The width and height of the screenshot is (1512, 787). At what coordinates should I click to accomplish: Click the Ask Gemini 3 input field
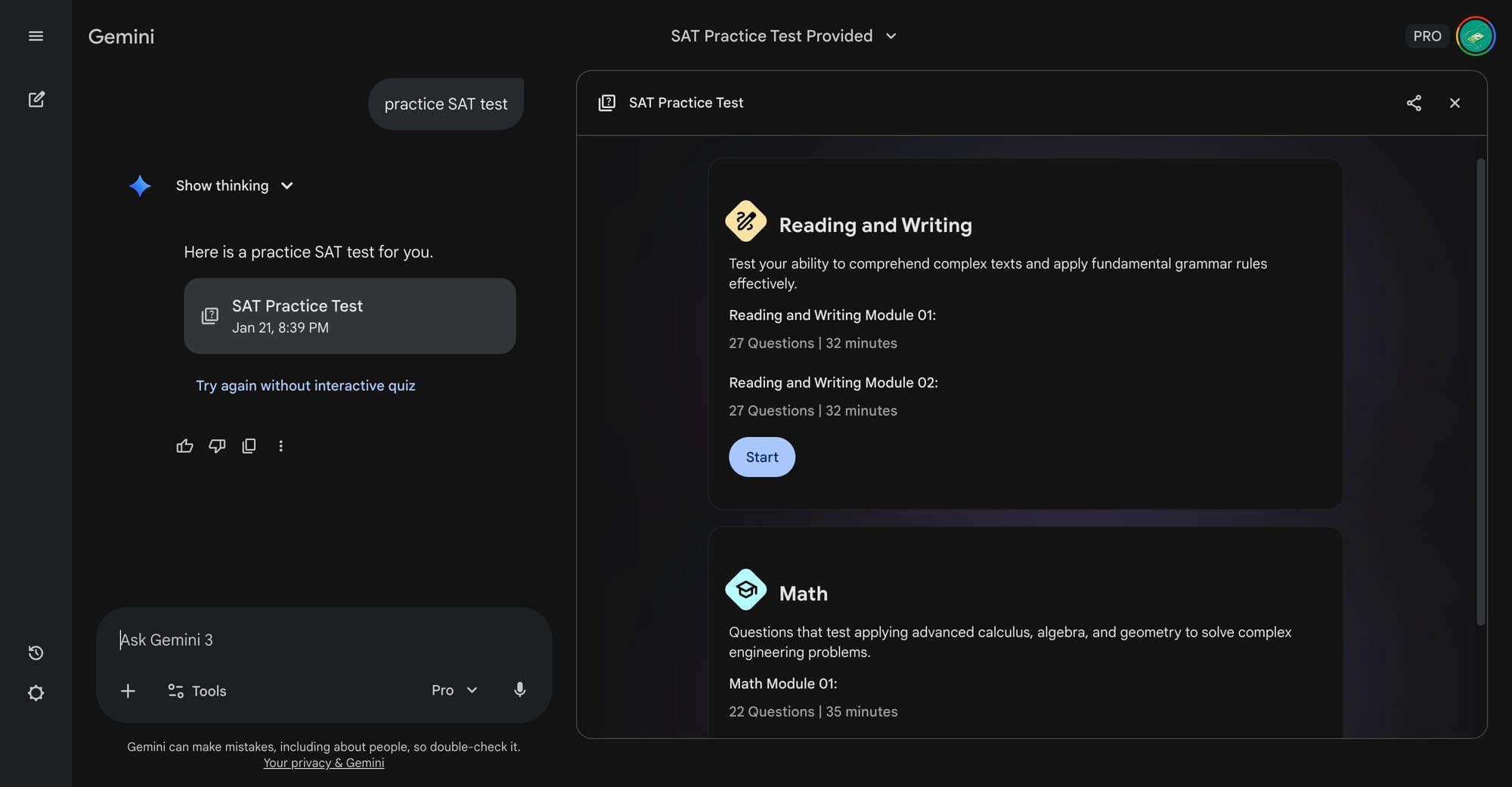[324, 640]
